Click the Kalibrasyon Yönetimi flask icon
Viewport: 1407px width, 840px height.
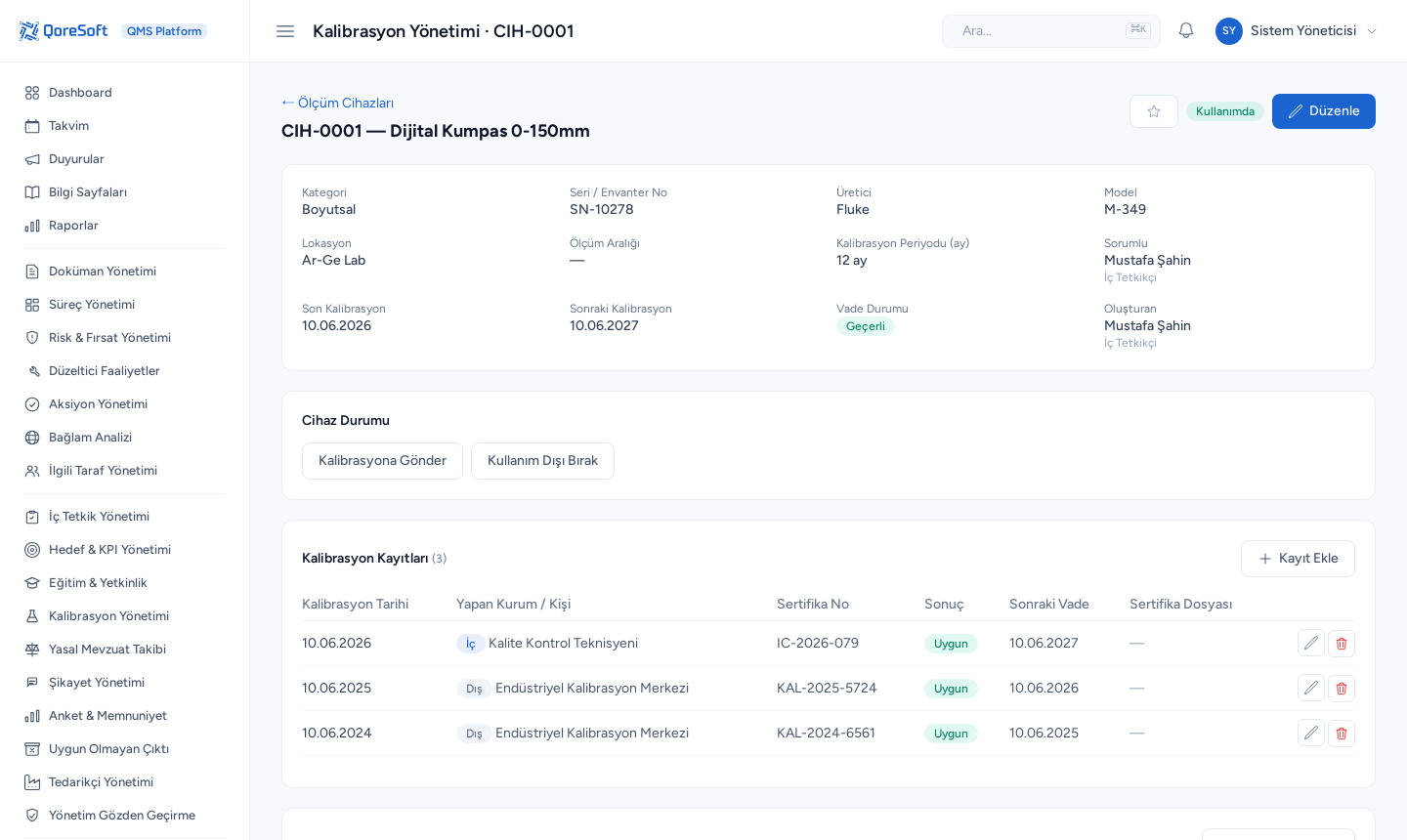(x=32, y=616)
